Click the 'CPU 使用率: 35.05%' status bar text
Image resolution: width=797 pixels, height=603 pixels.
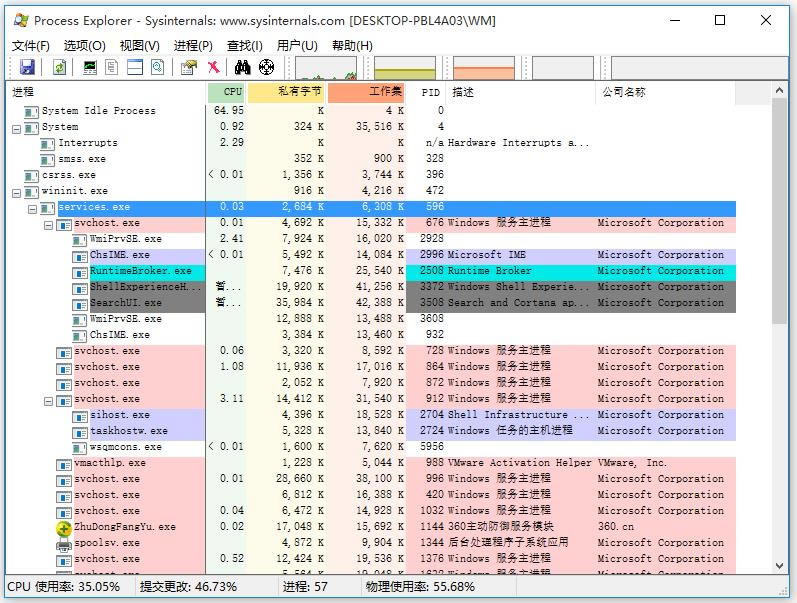[64, 587]
